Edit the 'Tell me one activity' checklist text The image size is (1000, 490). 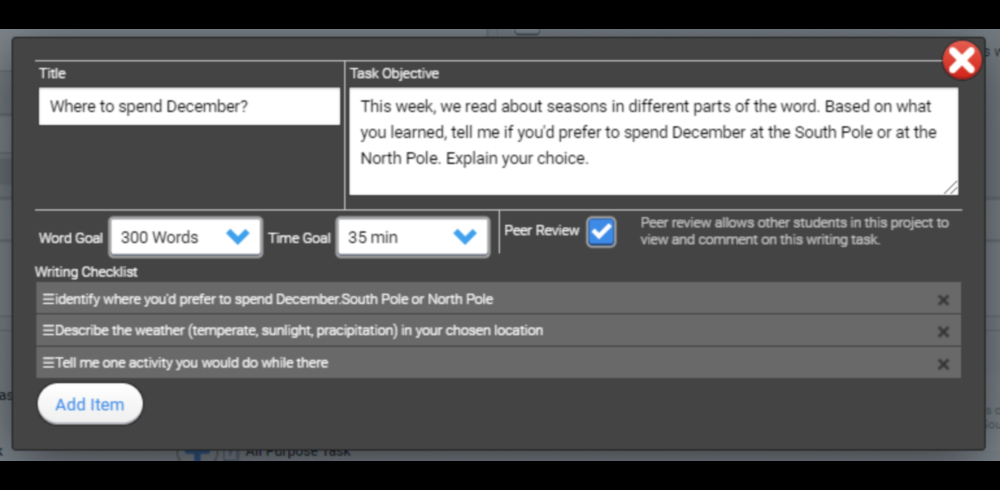point(192,362)
